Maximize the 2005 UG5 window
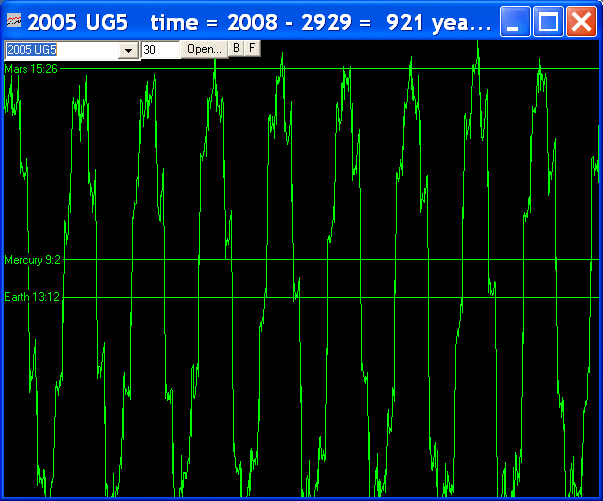The width and height of the screenshot is (603, 501). (548, 21)
